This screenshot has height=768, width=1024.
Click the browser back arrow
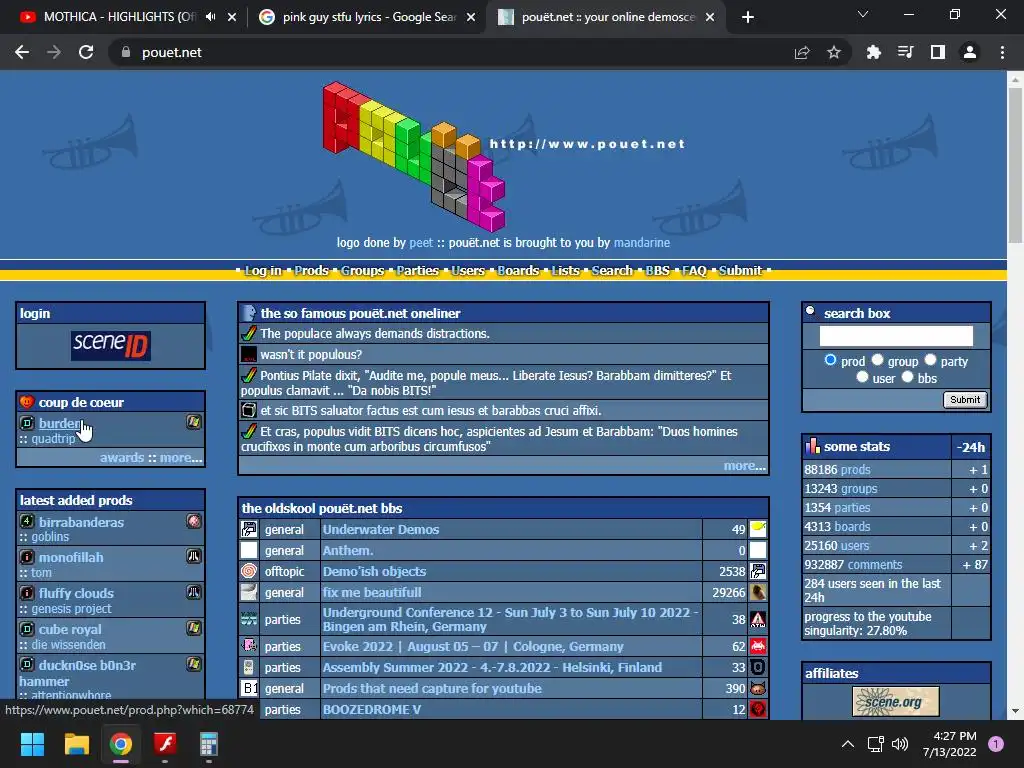(22, 52)
